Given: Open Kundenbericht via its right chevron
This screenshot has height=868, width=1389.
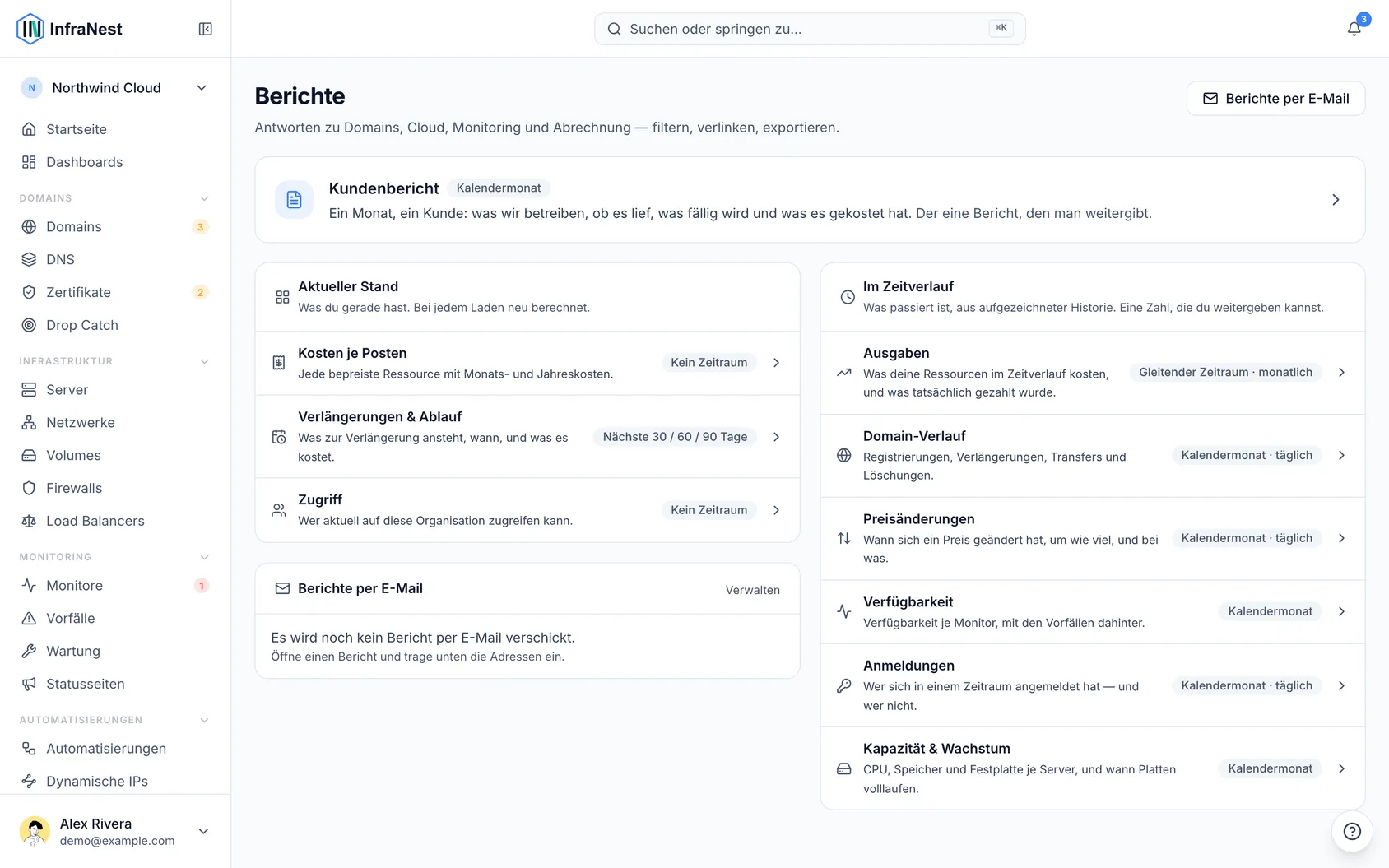Looking at the screenshot, I should (1336, 200).
